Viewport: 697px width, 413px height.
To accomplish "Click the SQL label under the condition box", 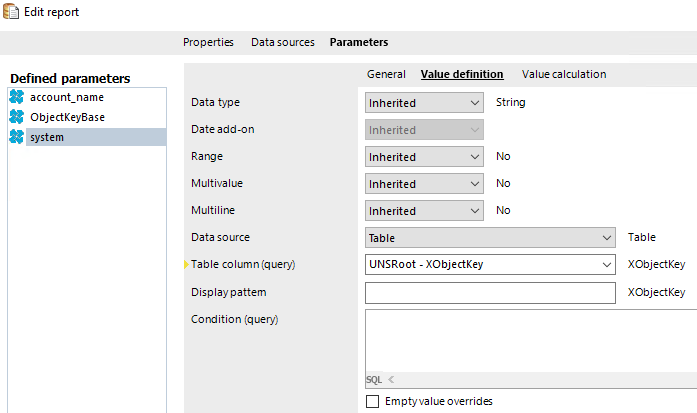I will 374,380.
